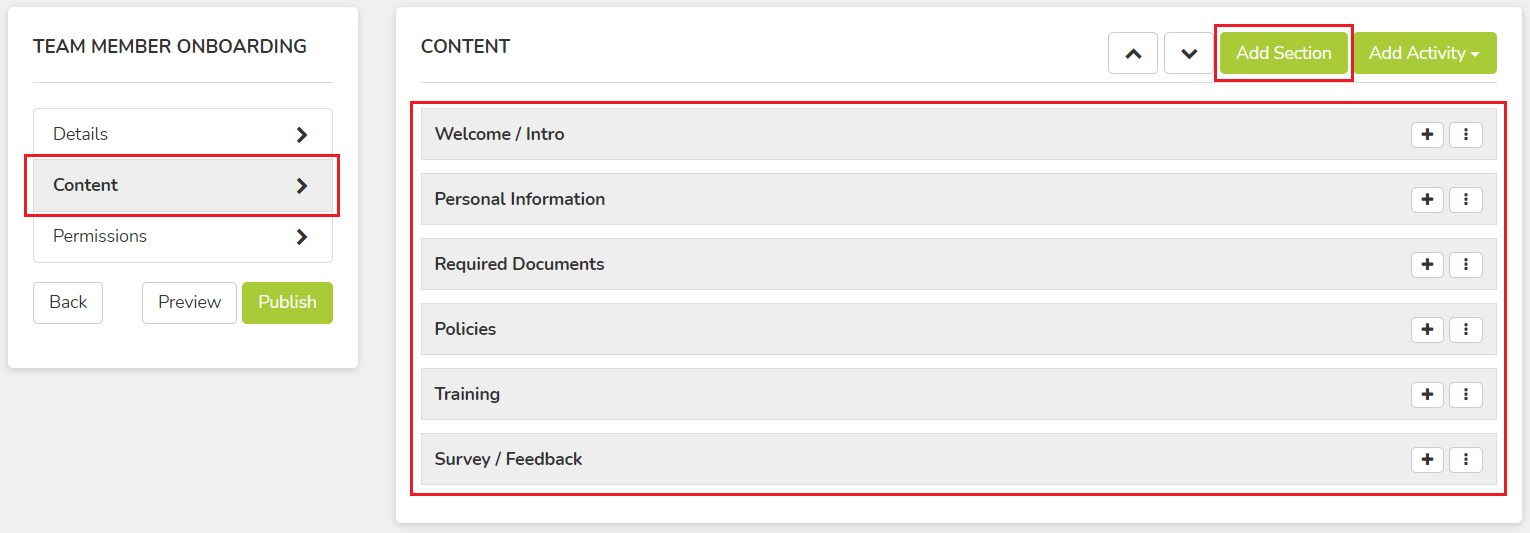Select the Training section title
1530x533 pixels.
[467, 394]
